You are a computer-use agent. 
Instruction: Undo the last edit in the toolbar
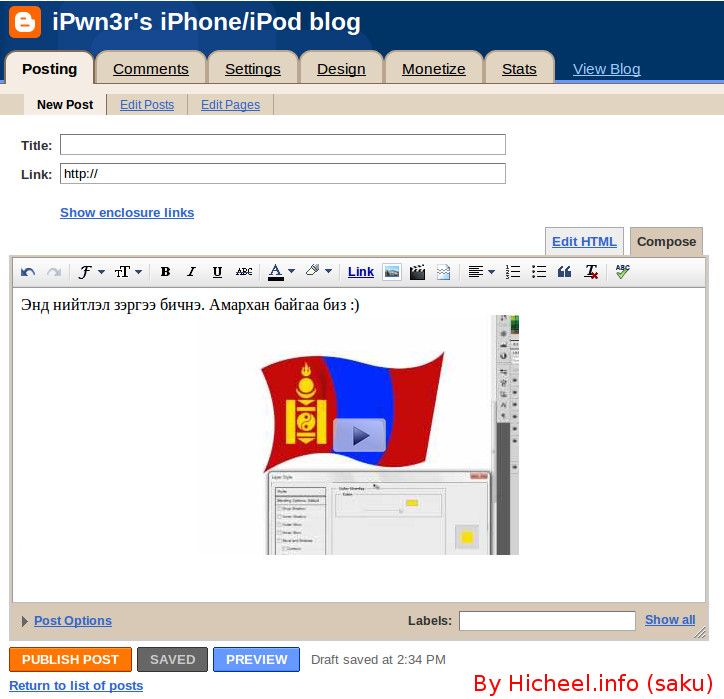tap(28, 272)
